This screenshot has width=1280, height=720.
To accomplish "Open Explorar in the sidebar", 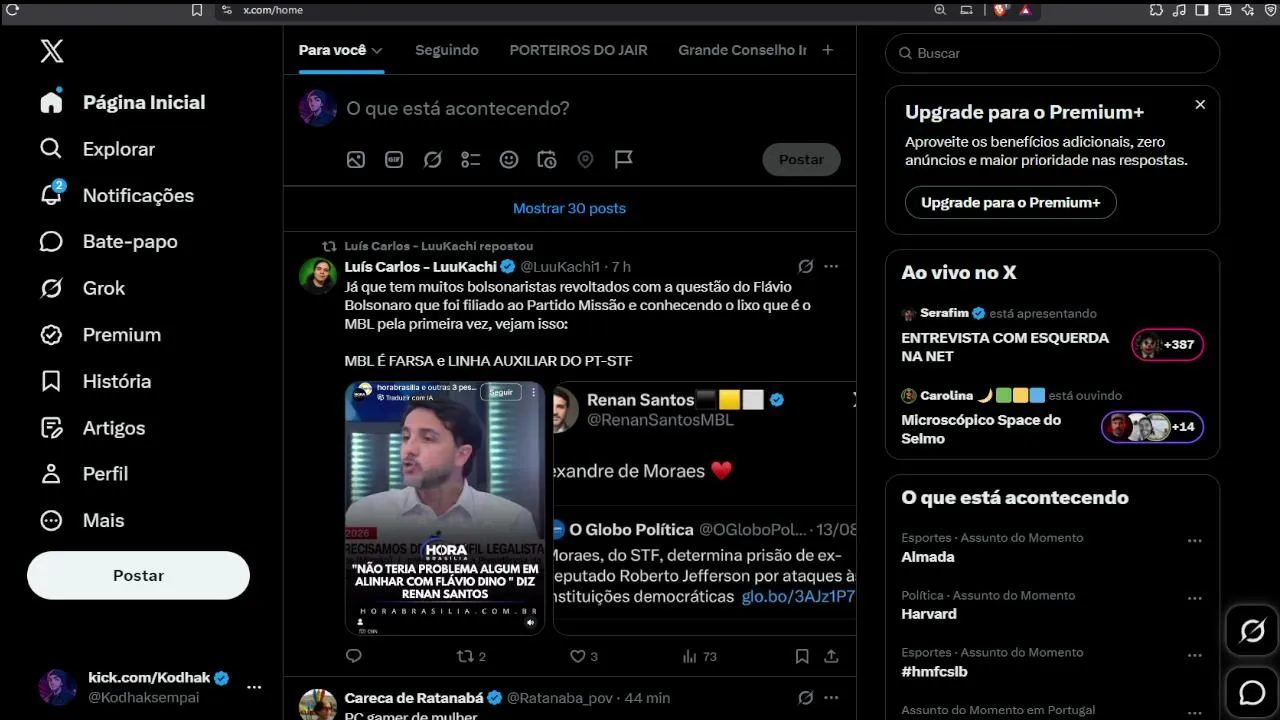I will click(98, 149).
